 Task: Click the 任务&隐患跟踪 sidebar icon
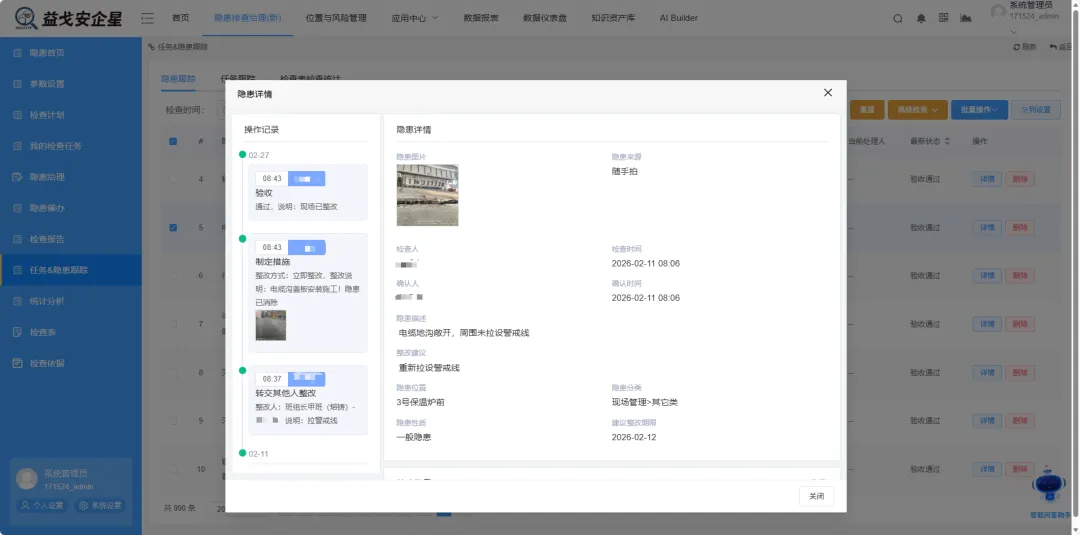point(18,270)
